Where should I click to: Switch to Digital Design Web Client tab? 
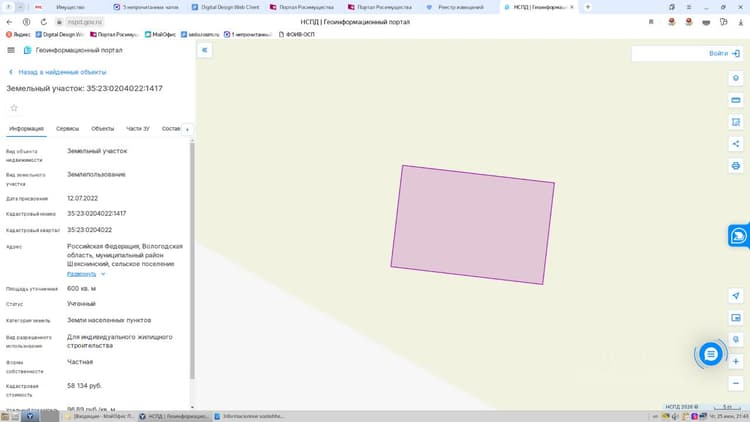(225, 7)
